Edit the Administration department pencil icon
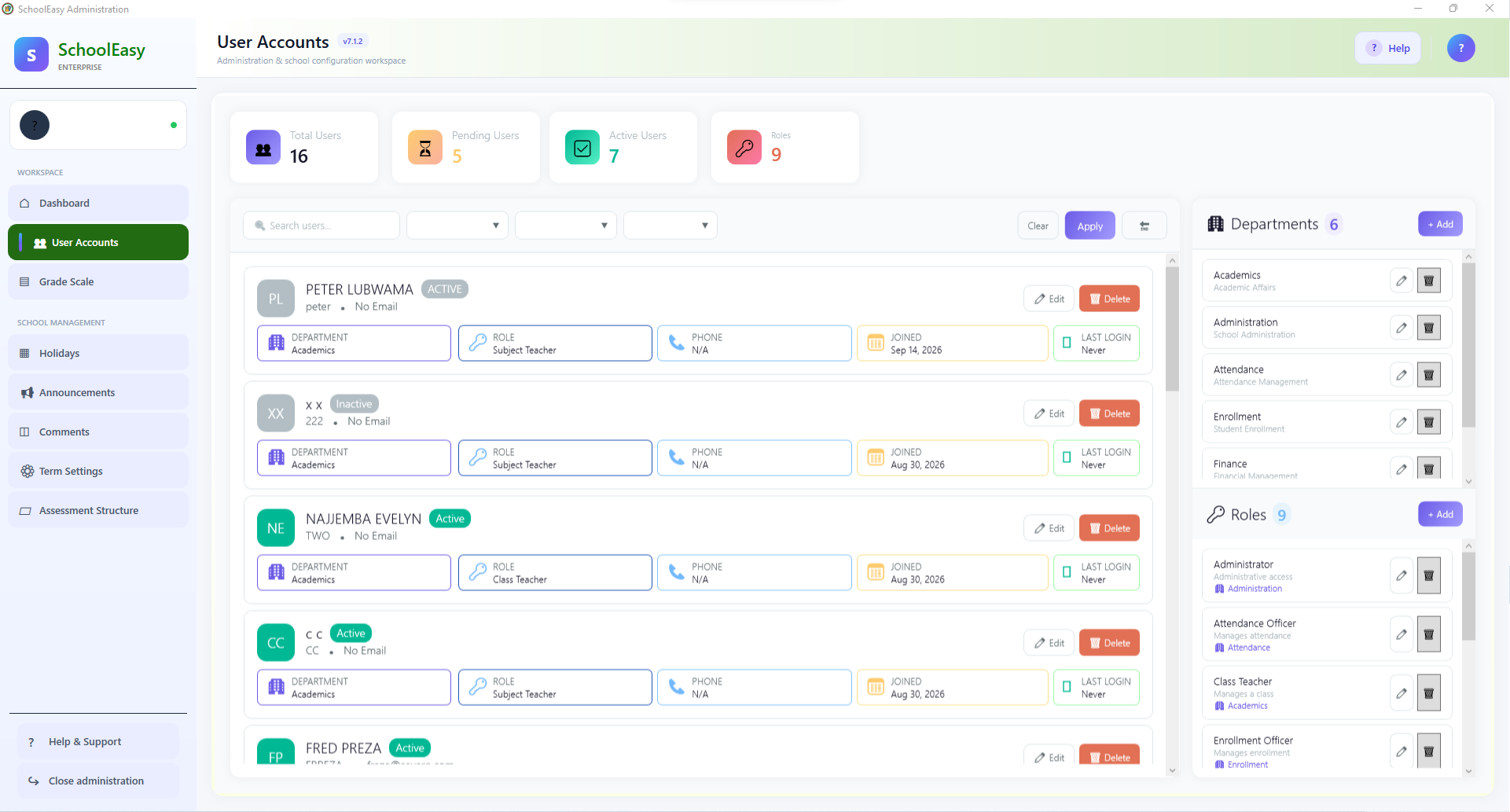The image size is (1510, 812). pyautogui.click(x=1402, y=328)
